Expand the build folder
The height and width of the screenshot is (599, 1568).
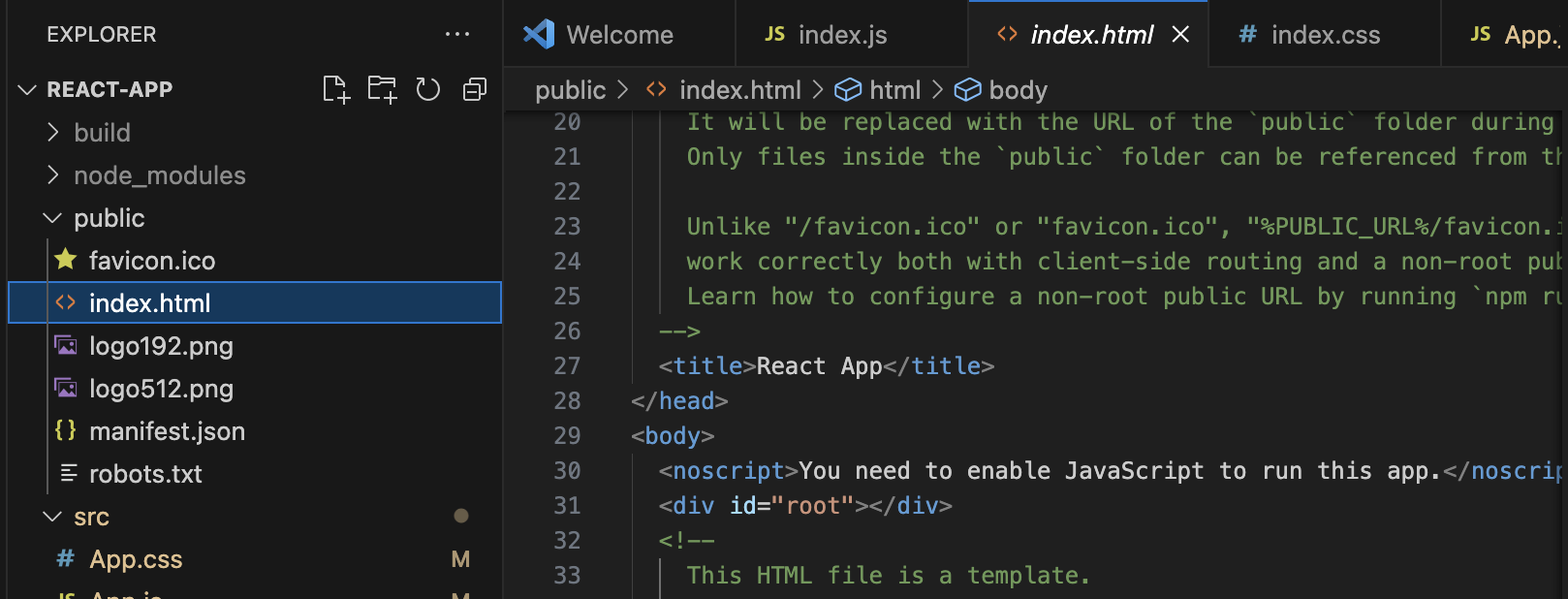[x=102, y=133]
